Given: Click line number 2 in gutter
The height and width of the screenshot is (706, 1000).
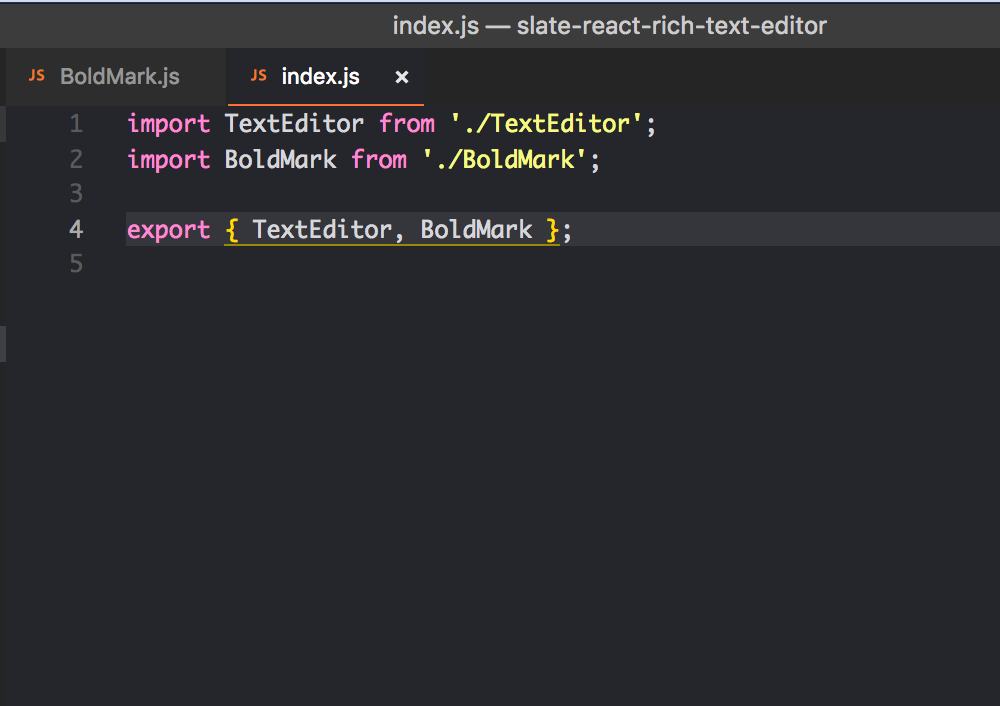Looking at the screenshot, I should (x=77, y=159).
